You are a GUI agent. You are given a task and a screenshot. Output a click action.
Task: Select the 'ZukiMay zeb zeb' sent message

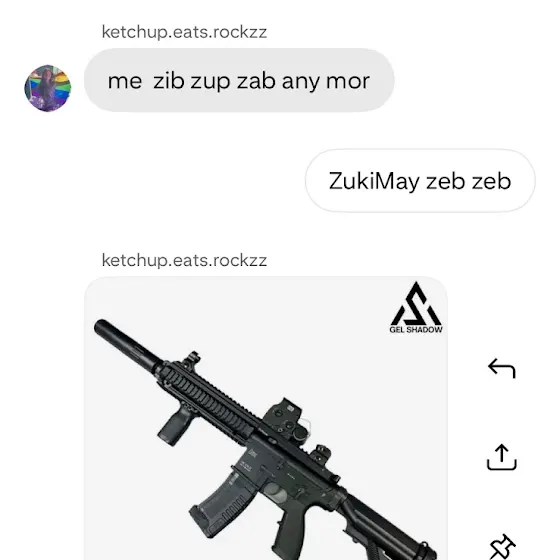[x=420, y=181]
